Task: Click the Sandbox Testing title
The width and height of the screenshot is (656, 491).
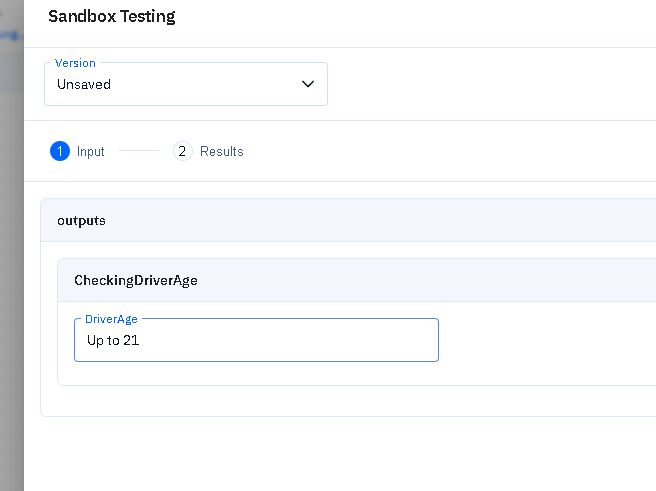Action: click(112, 17)
